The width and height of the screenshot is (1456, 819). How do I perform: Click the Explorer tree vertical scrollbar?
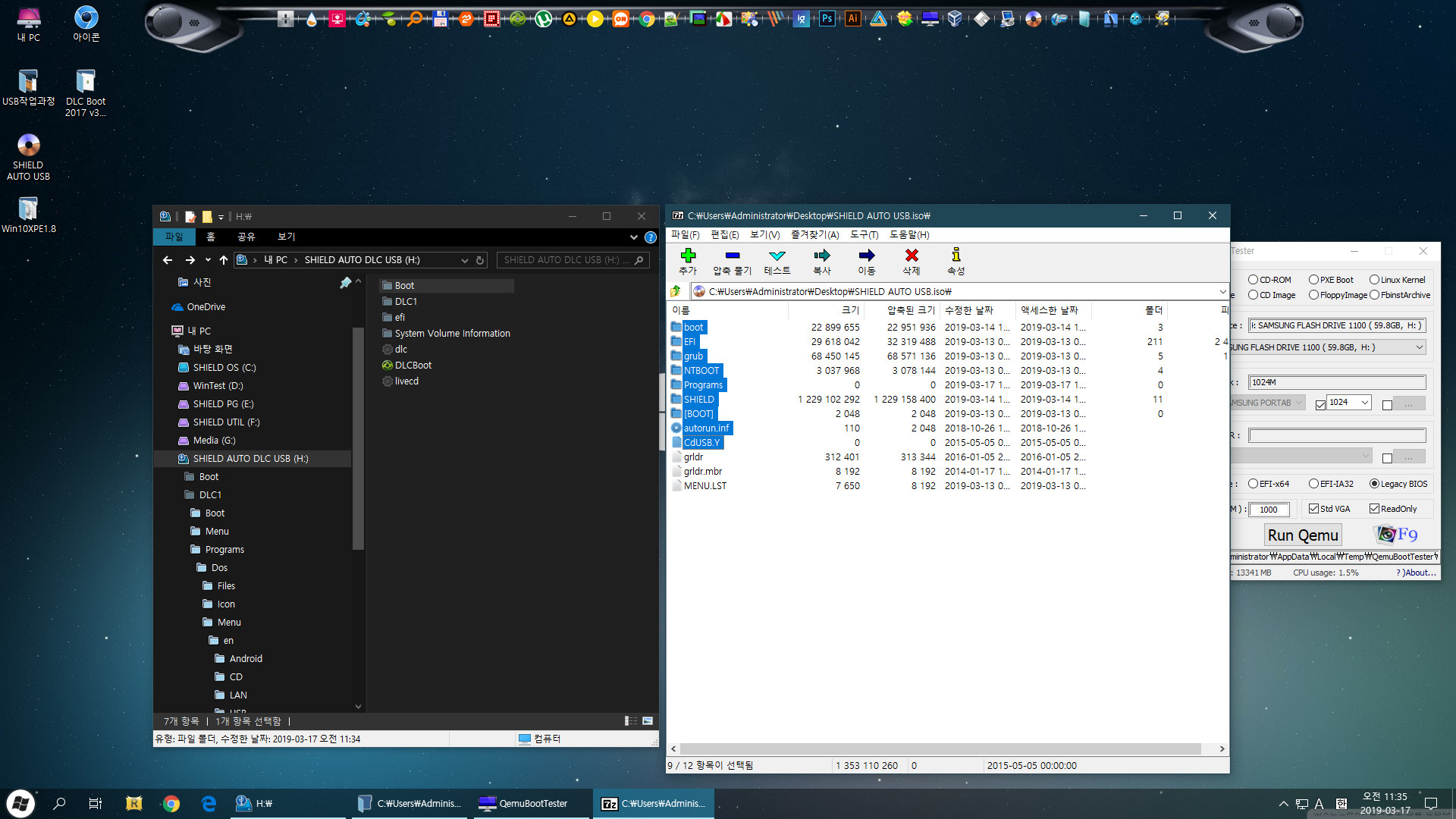click(358, 438)
